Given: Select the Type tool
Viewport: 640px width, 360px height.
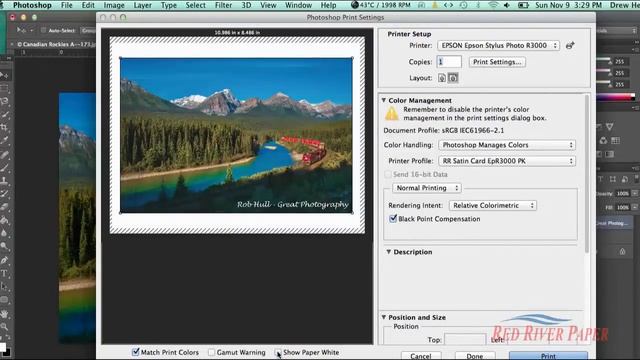Looking at the screenshot, I should [4, 273].
